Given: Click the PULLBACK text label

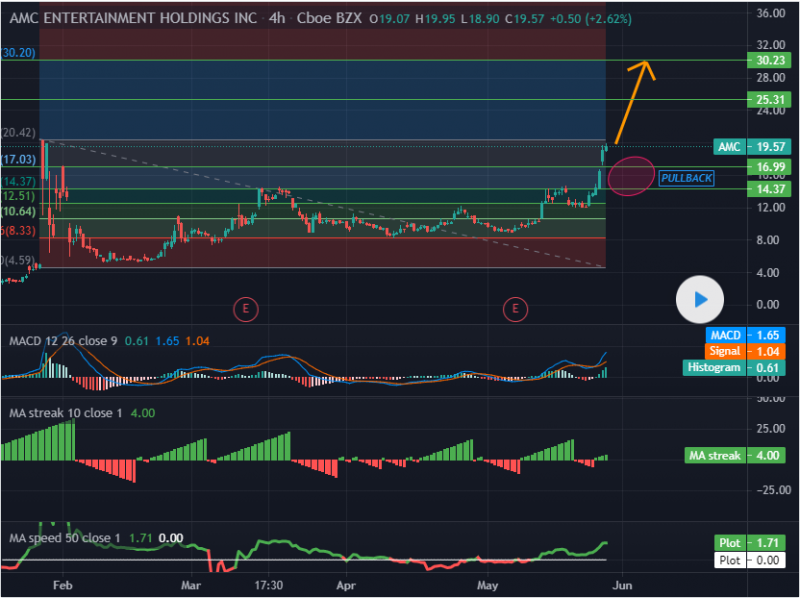Looking at the screenshot, I should tap(686, 177).
